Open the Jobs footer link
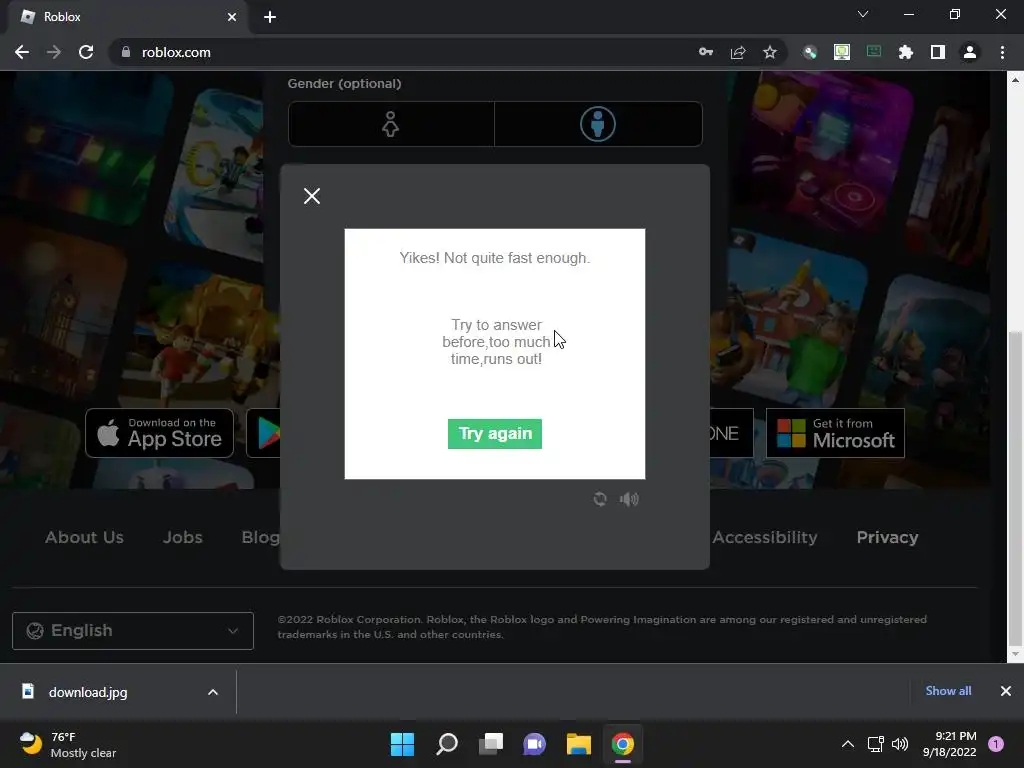Viewport: 1024px width, 768px height. coord(182,537)
